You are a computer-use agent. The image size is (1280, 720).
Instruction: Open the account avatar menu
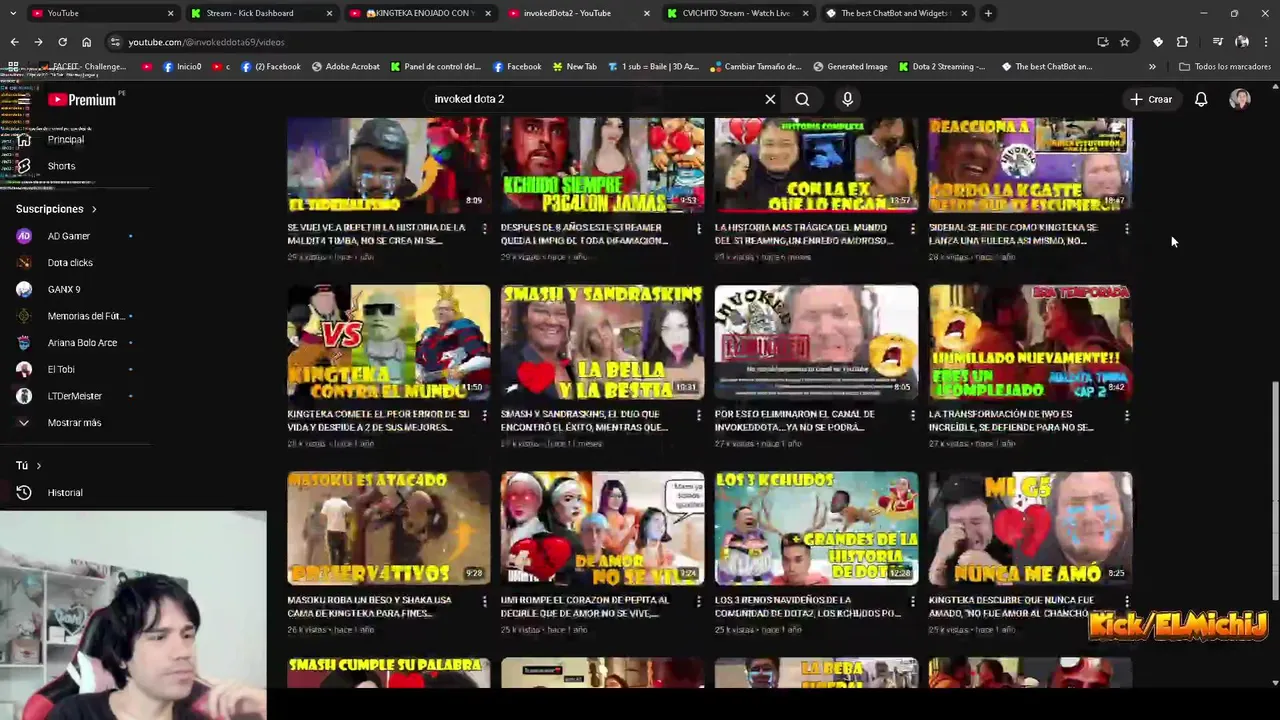[x=1240, y=99]
